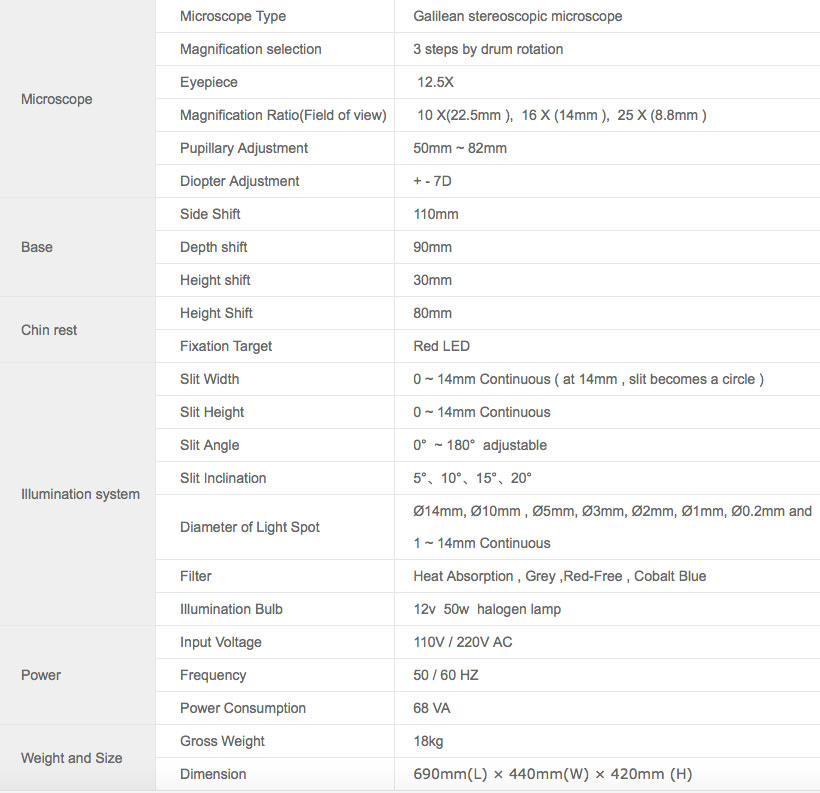Click the Microscope Type row label
Screen dimensions: 820x793
tap(233, 16)
